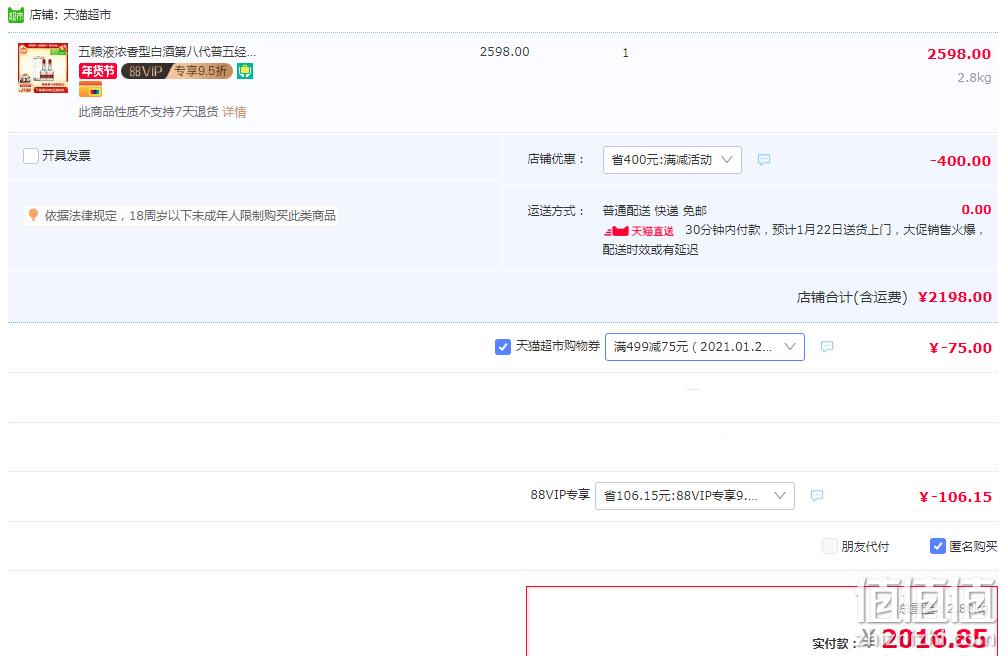
Task: Click message icon beside 88VIP dropdown
Action: point(817,496)
